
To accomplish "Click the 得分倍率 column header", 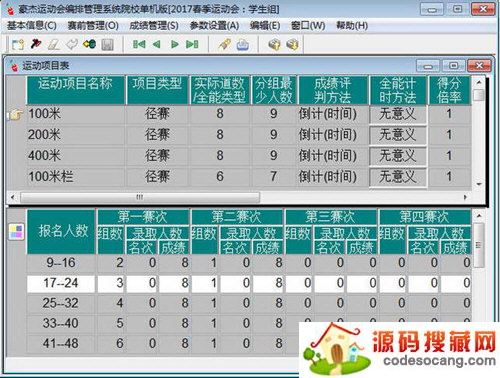I will click(x=449, y=90).
